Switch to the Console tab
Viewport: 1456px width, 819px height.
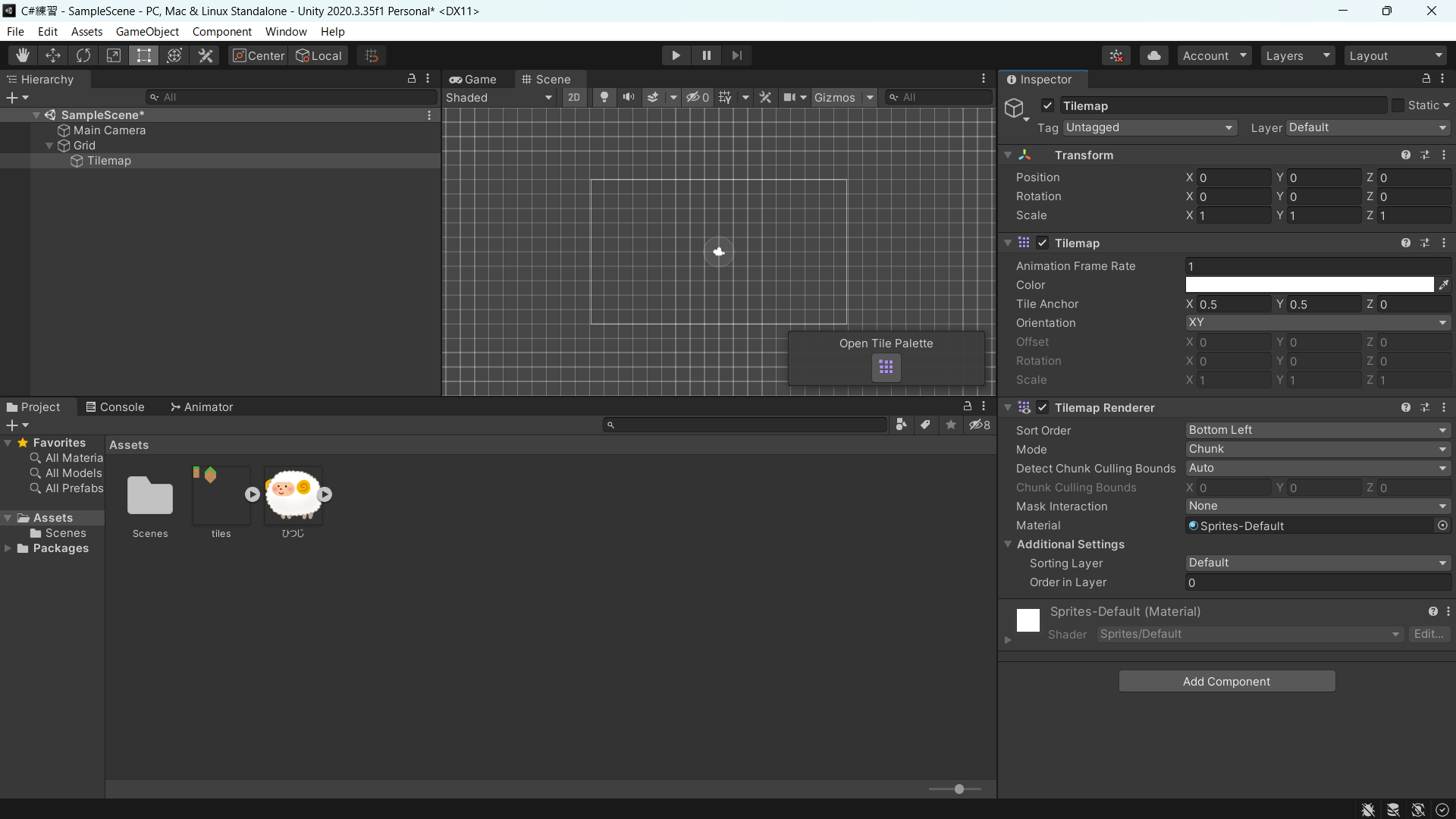(x=115, y=407)
